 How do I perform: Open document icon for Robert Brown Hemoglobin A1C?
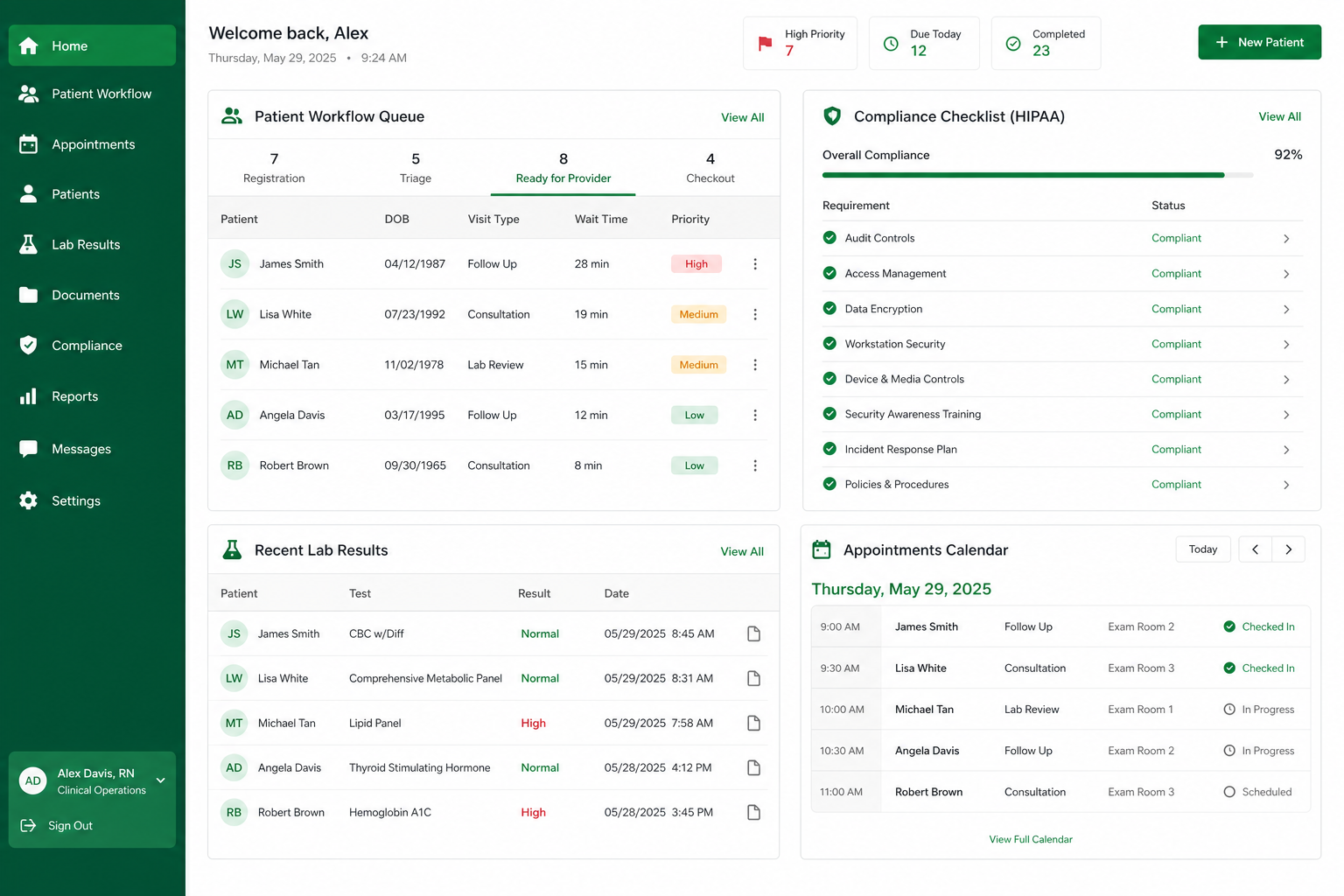pos(753,812)
